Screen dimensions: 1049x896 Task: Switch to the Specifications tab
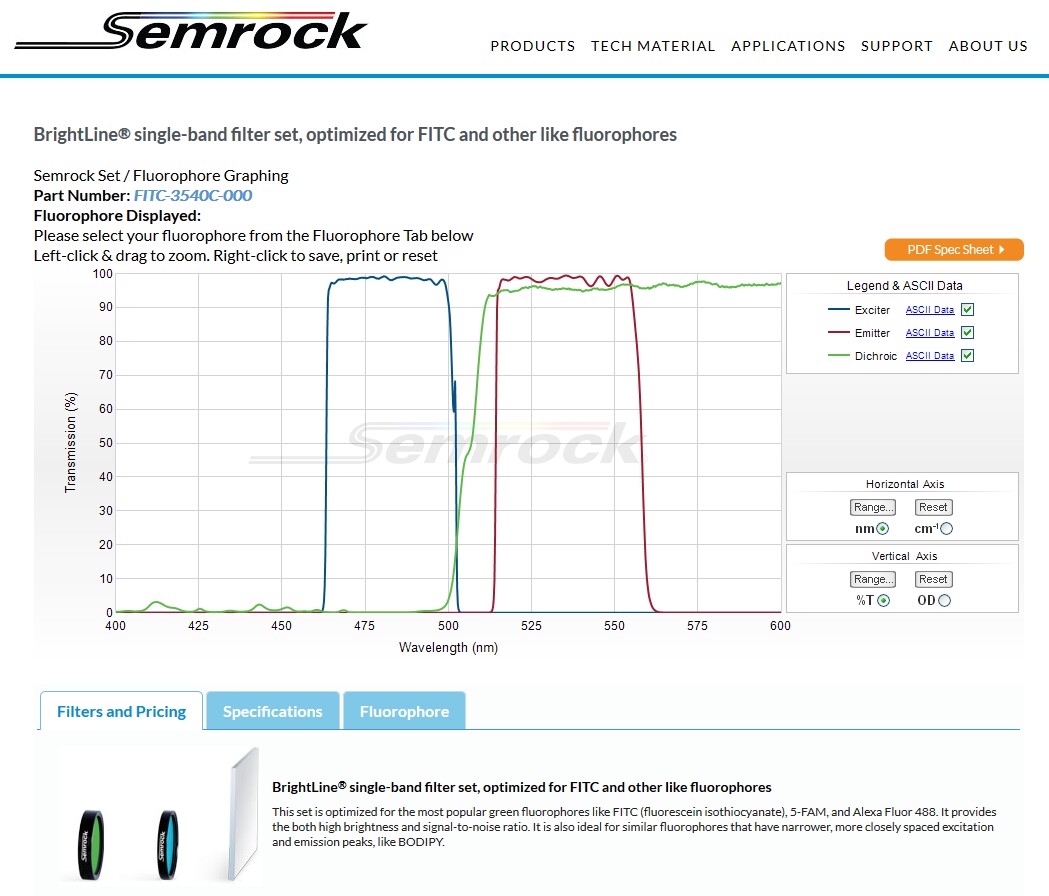pos(273,711)
